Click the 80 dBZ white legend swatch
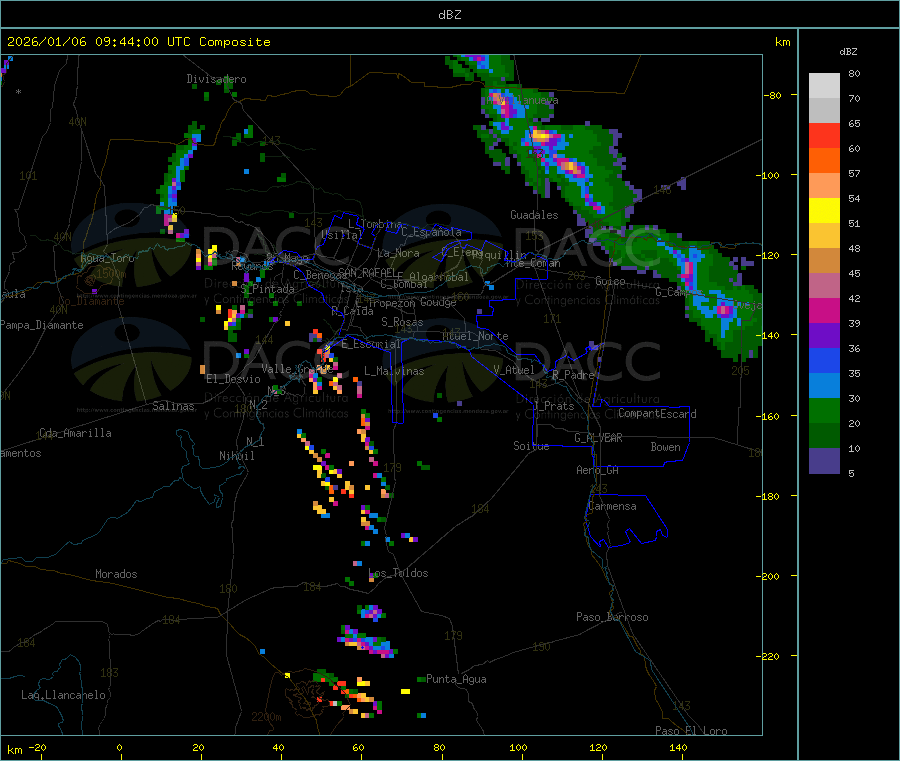 [824, 86]
